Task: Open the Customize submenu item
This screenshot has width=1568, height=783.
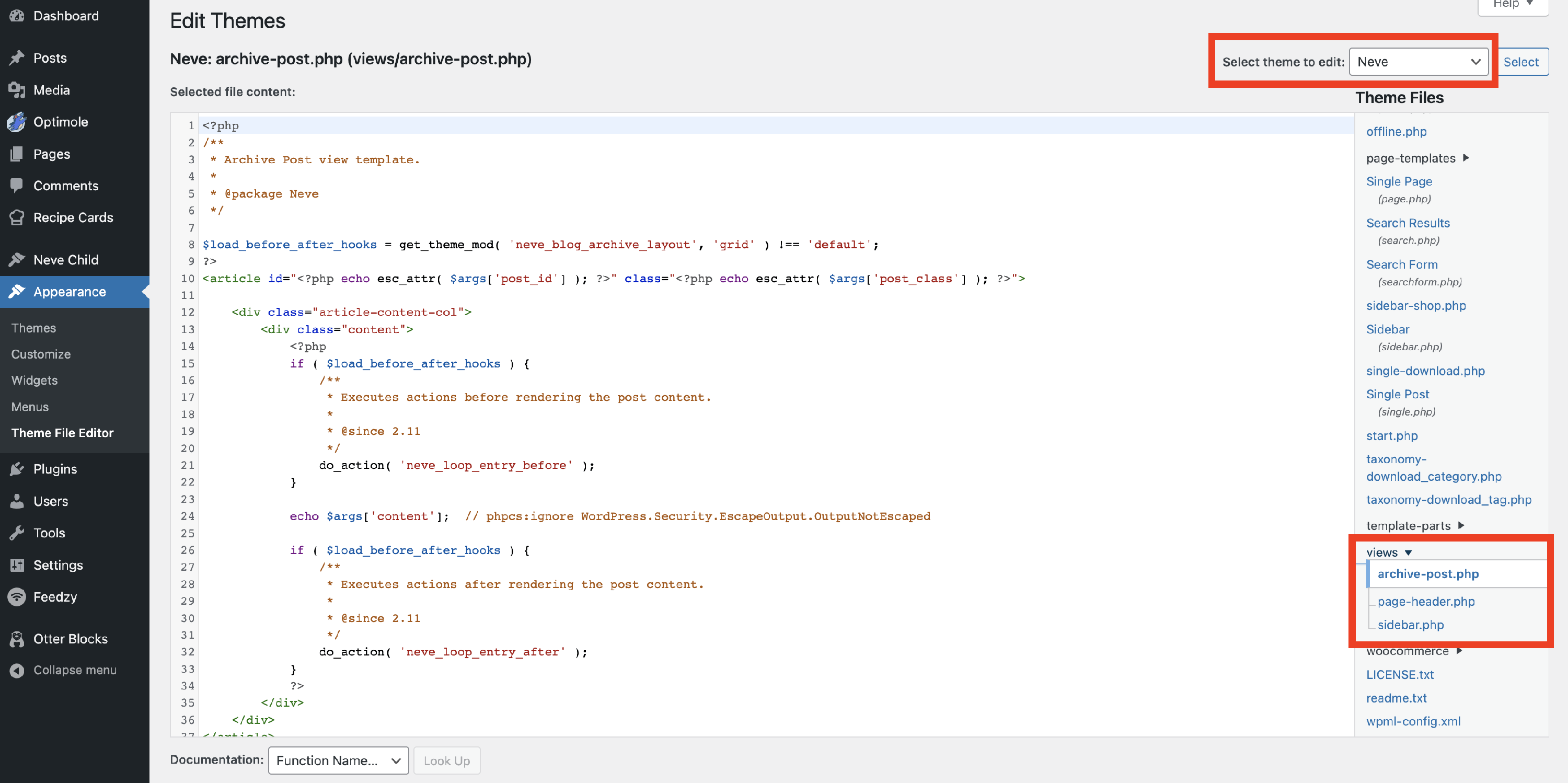Action: point(41,354)
